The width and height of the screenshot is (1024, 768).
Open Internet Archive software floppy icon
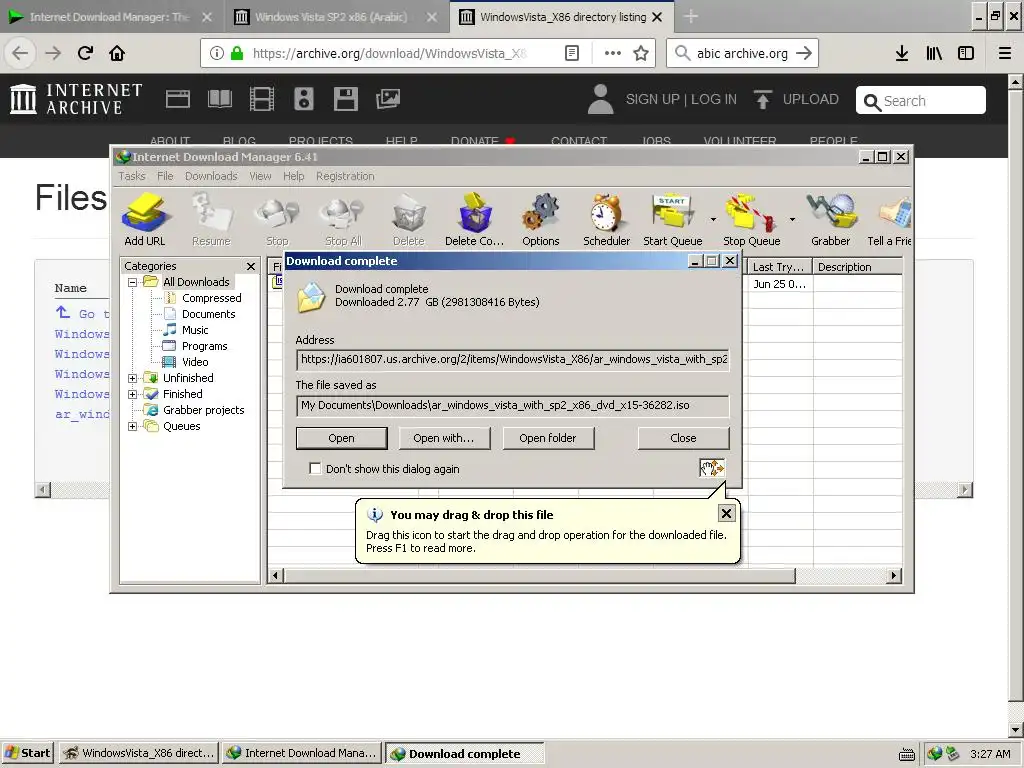[345, 99]
